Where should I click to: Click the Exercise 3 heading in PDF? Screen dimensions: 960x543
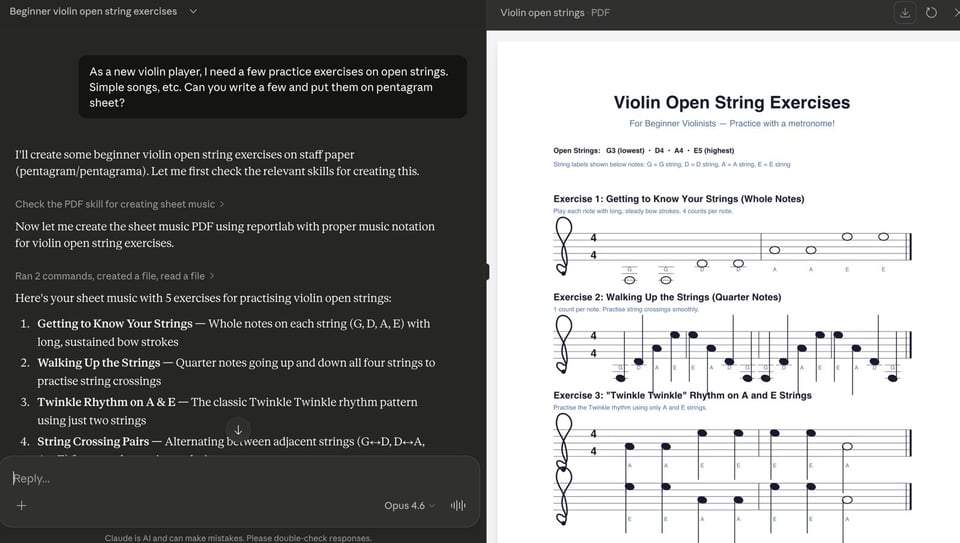pyautogui.click(x=682, y=395)
